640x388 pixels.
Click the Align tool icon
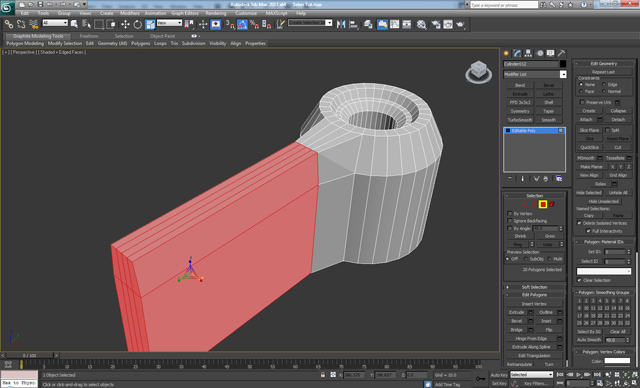[353, 24]
